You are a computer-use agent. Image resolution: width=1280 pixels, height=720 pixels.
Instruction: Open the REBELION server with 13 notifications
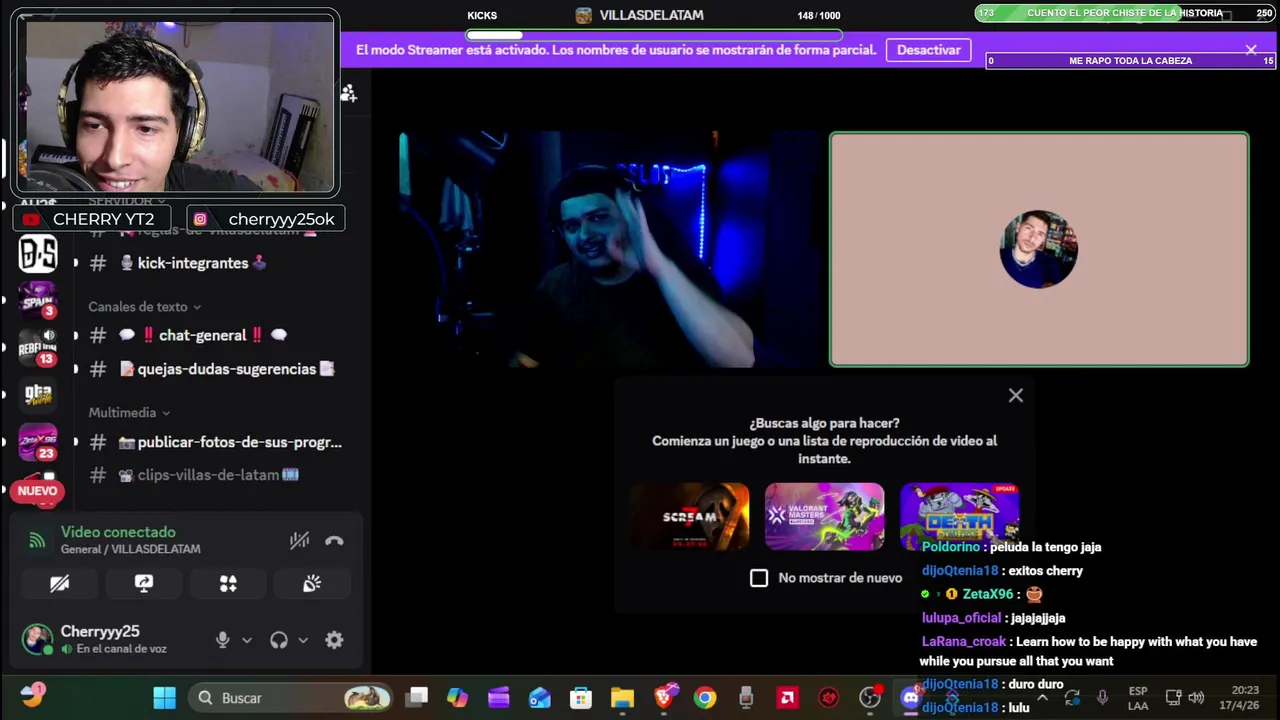click(x=38, y=346)
